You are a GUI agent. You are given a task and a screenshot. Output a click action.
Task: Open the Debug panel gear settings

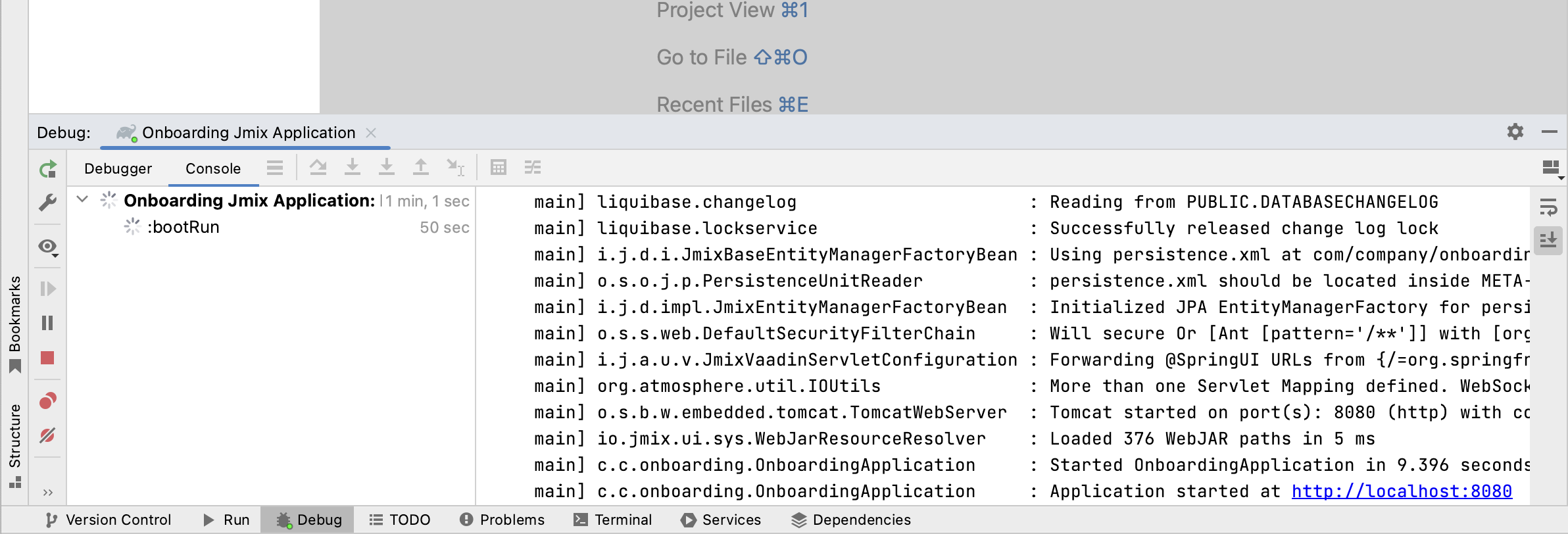click(1515, 132)
